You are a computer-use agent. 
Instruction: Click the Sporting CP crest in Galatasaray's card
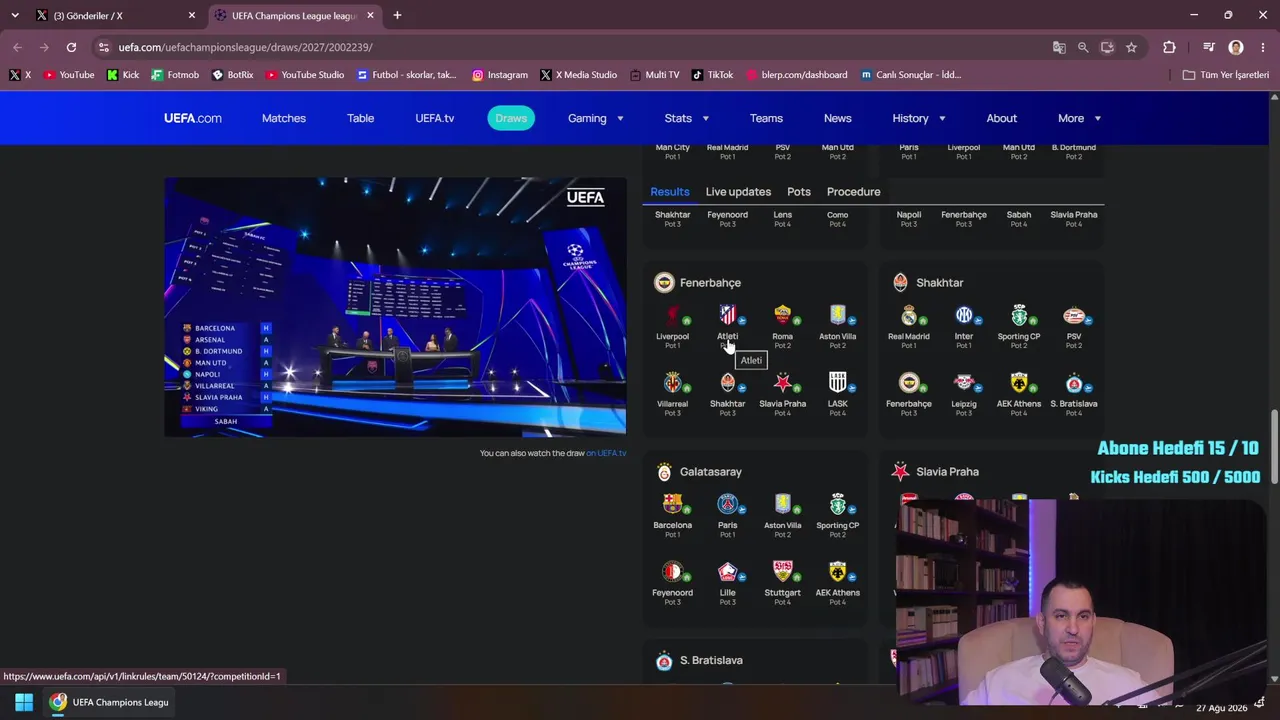click(x=837, y=505)
